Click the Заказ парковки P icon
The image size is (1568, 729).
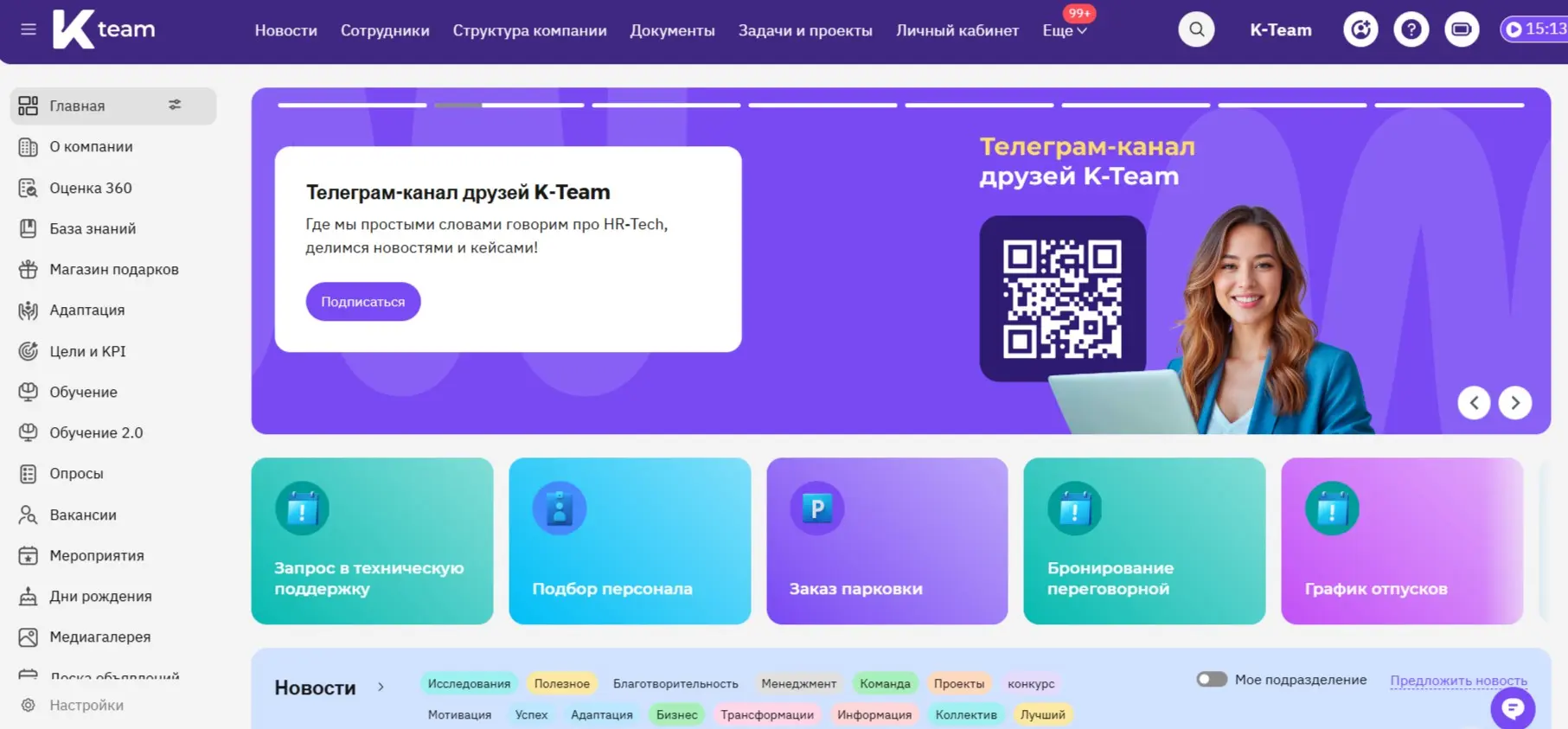(816, 508)
